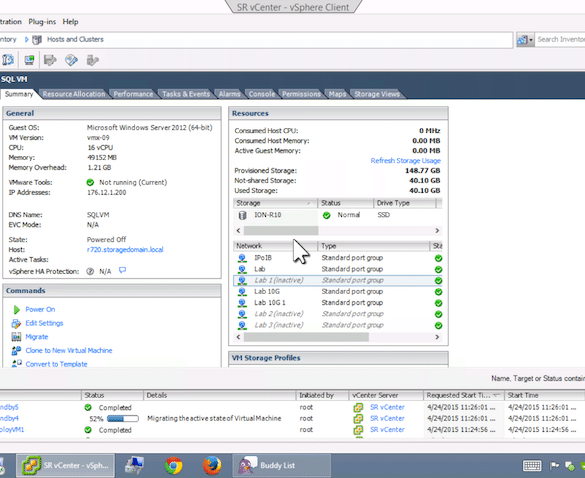This screenshot has width=585, height=478.
Task: Click the snapshot toolbar icon with arrow
Action: tap(50, 60)
